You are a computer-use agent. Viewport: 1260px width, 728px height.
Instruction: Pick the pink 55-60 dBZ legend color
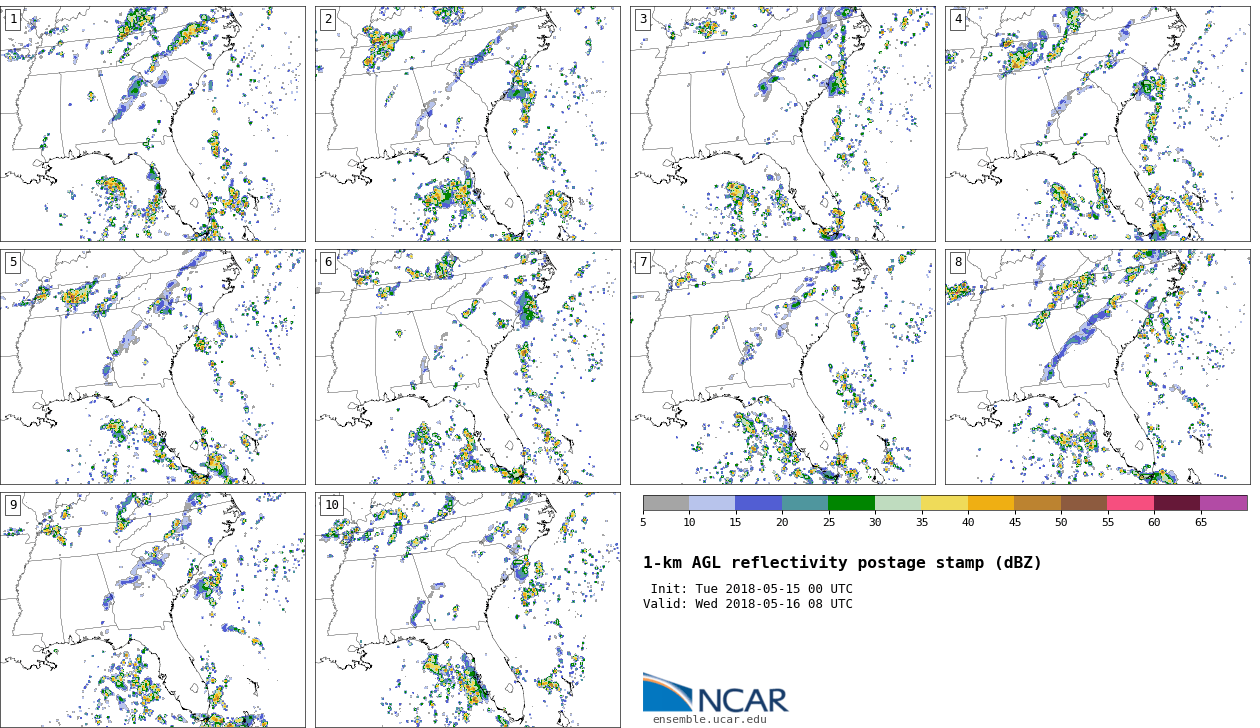point(1130,503)
